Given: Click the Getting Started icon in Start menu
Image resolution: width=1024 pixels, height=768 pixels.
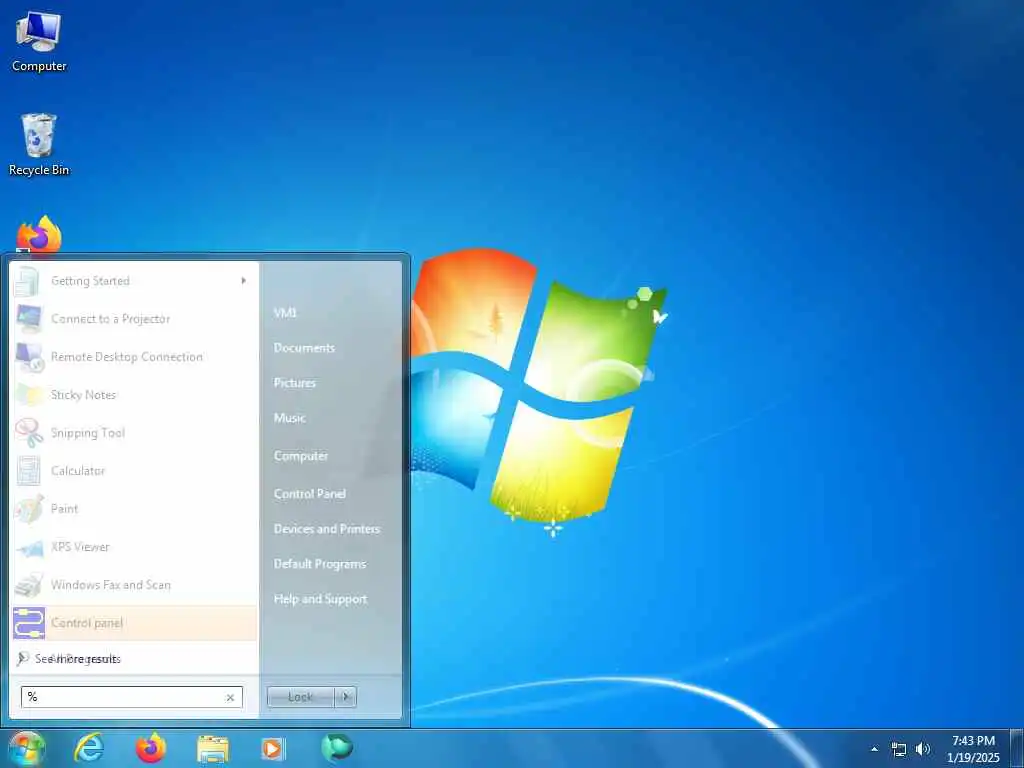Looking at the screenshot, I should [x=28, y=281].
